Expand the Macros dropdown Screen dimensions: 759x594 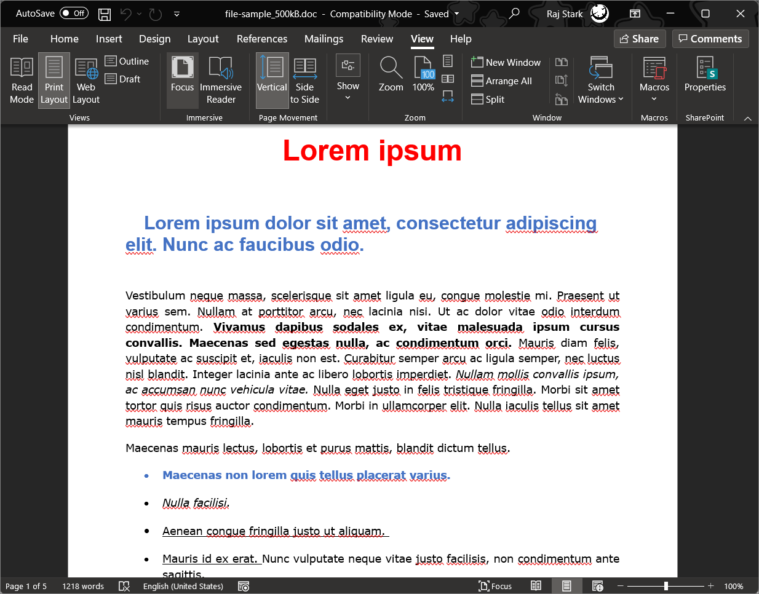point(654,80)
